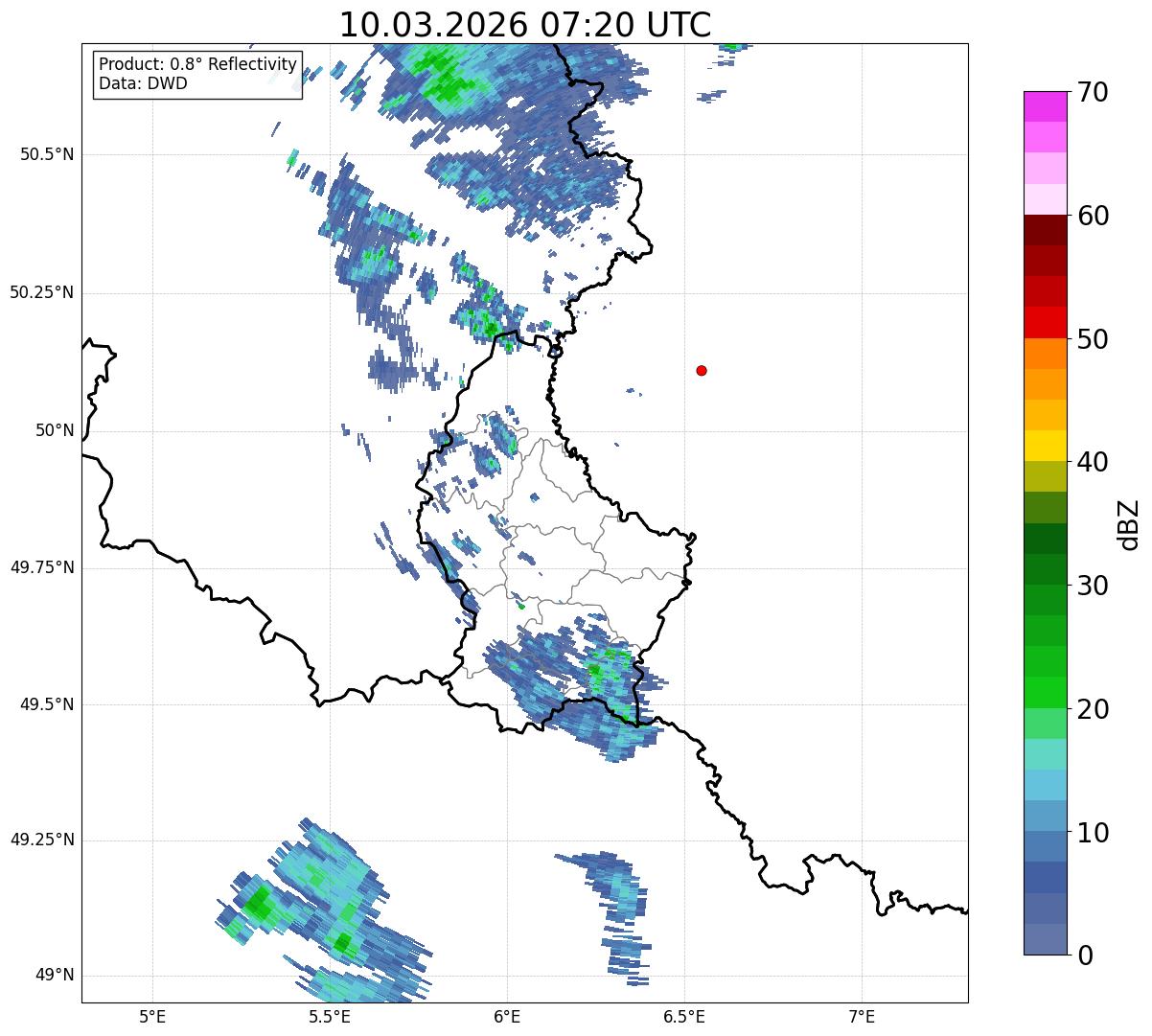
Task: Click the 50.25°N latitude label
Action: 42,293
